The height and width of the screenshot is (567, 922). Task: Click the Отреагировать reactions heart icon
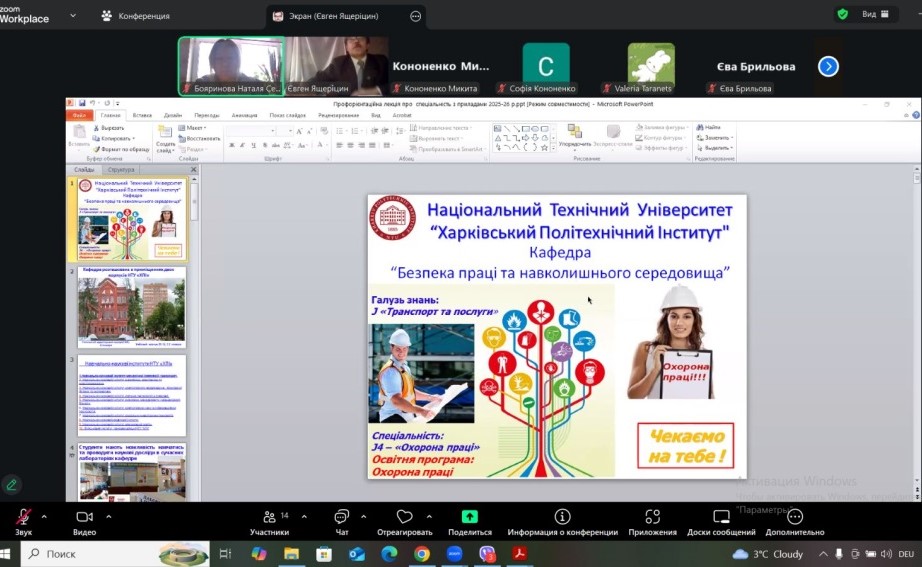[404, 517]
